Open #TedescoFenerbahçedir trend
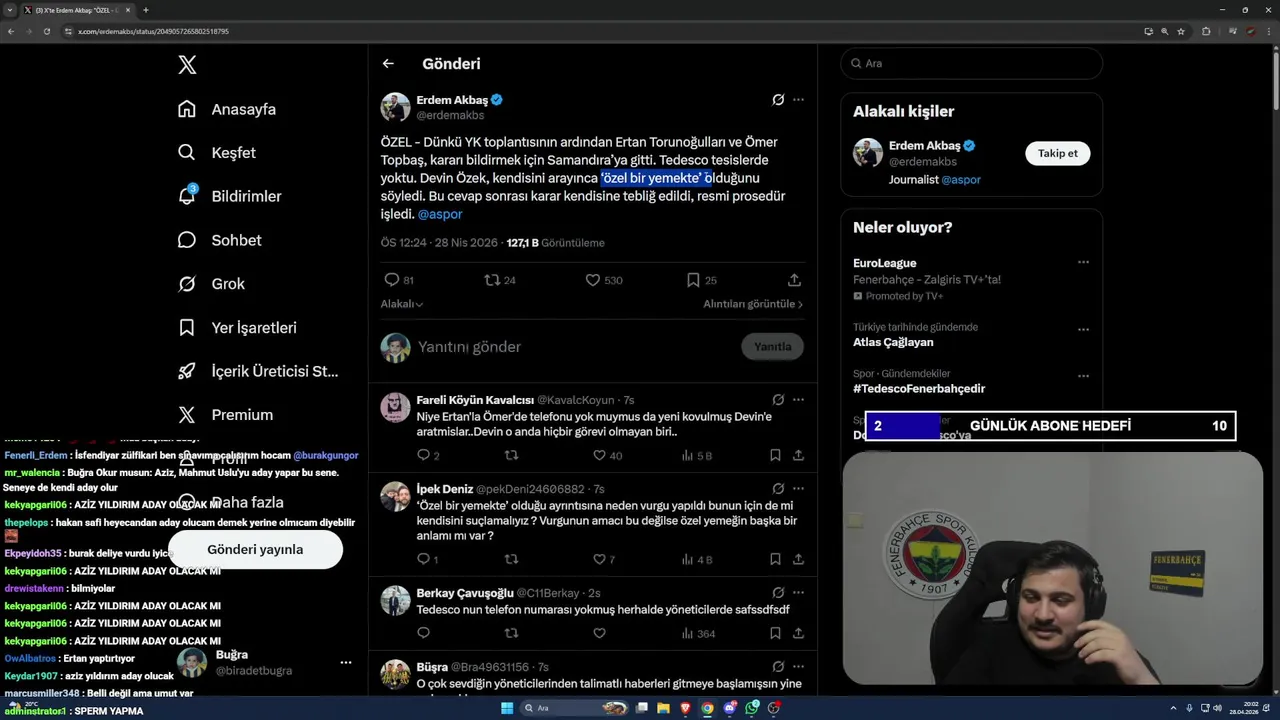The image size is (1280, 720). 919,389
